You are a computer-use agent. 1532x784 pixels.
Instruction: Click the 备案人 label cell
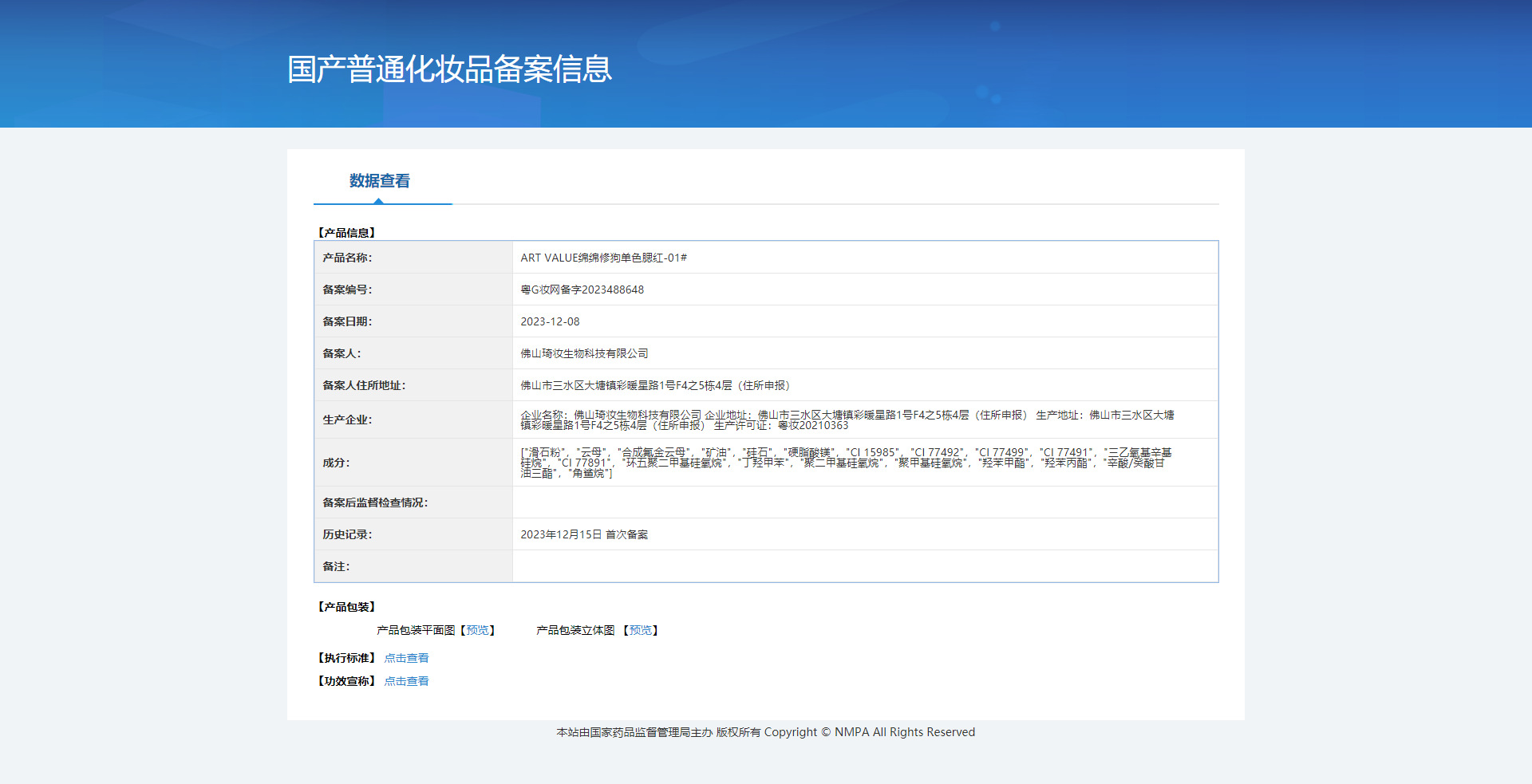(x=413, y=353)
